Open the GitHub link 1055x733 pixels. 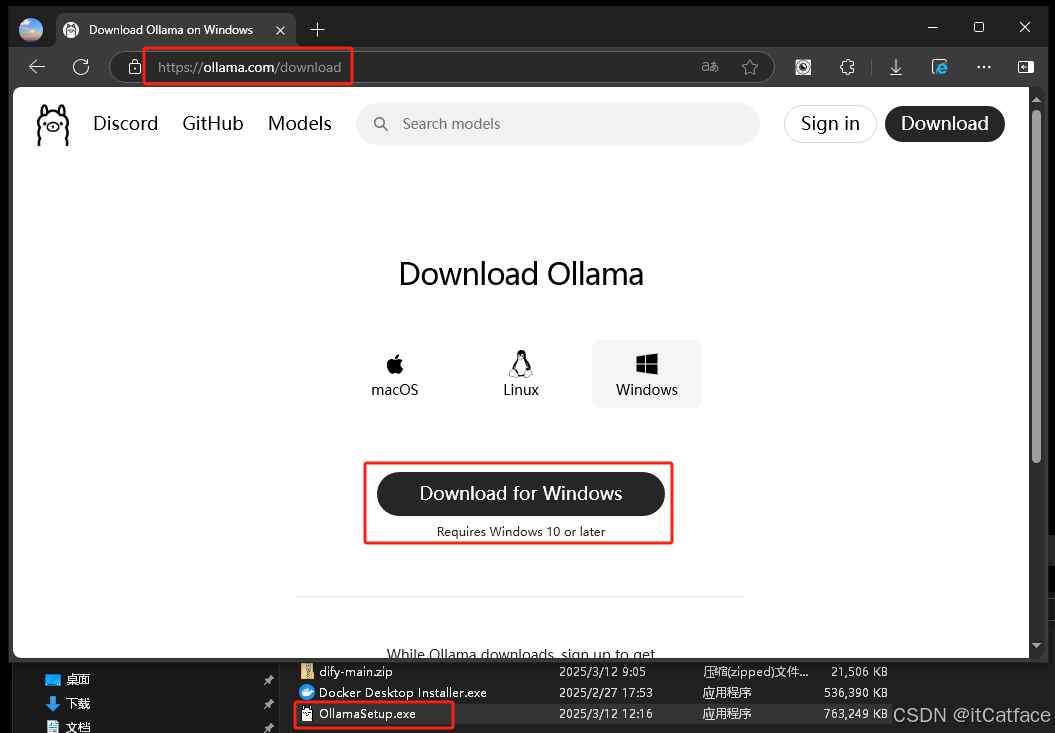[x=213, y=123]
